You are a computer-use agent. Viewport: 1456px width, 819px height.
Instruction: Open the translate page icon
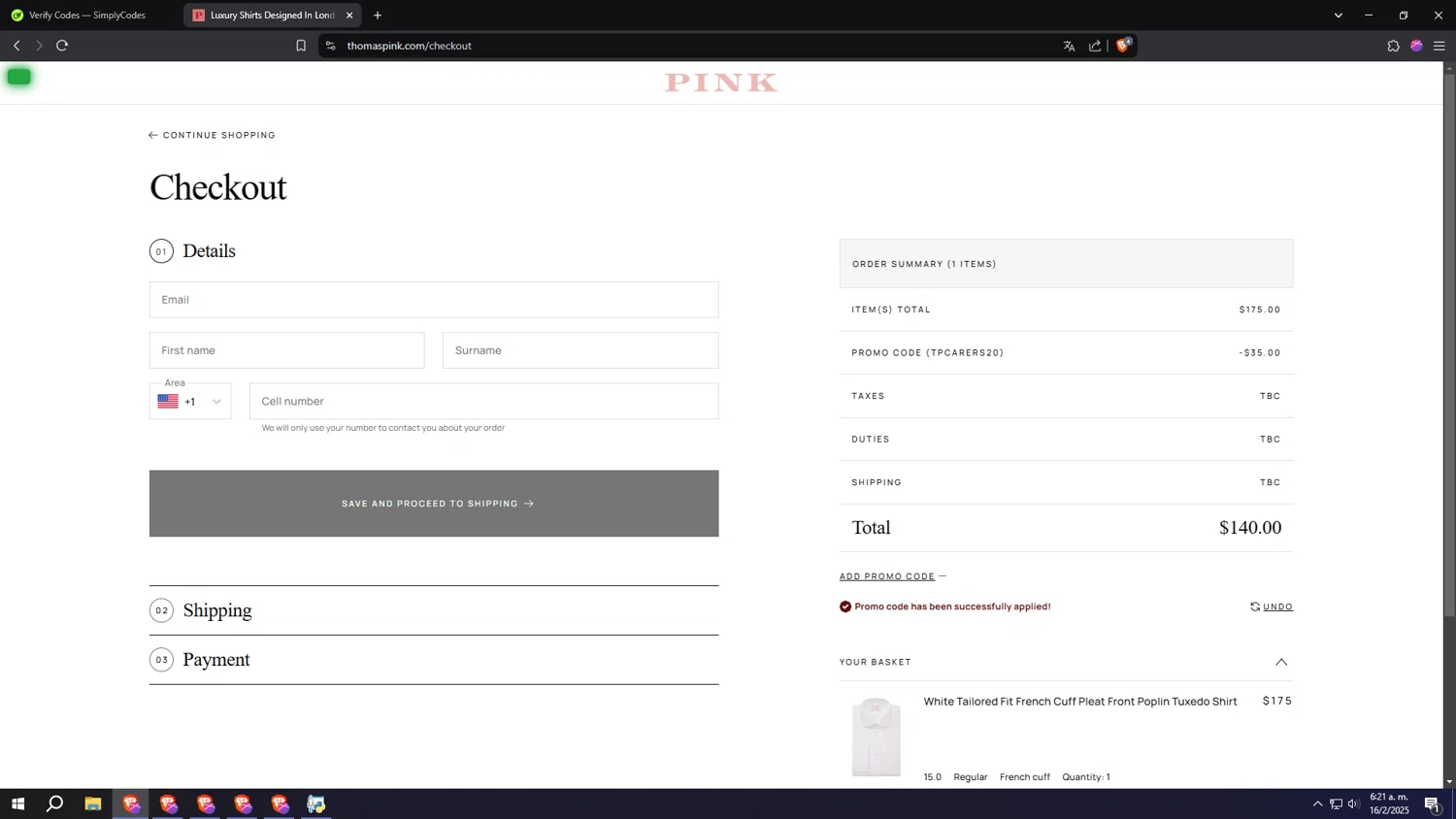click(x=1069, y=46)
